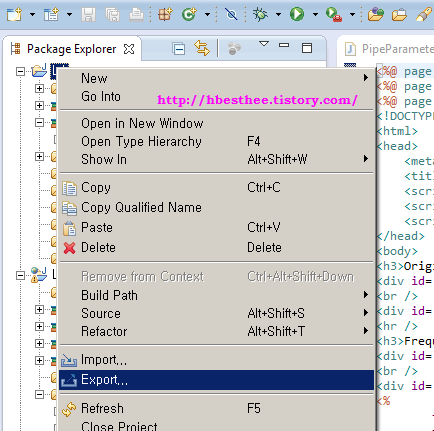Click the Open Task folder icon
The width and height of the screenshot is (434, 431).
point(399,14)
